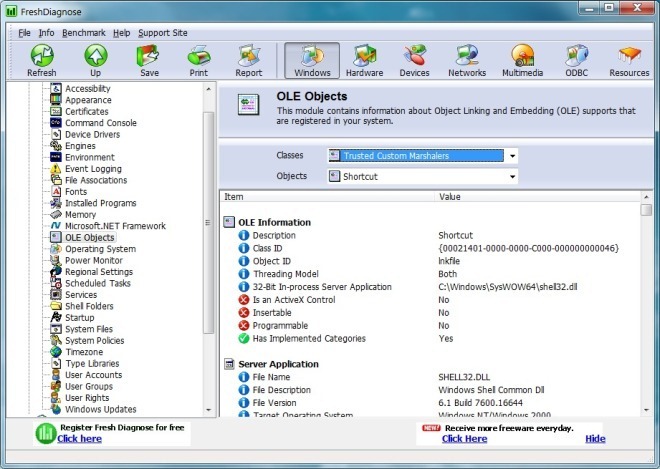Click the 'Click Here' freeware link
Screen dimensions: 660x469
tap(464, 439)
